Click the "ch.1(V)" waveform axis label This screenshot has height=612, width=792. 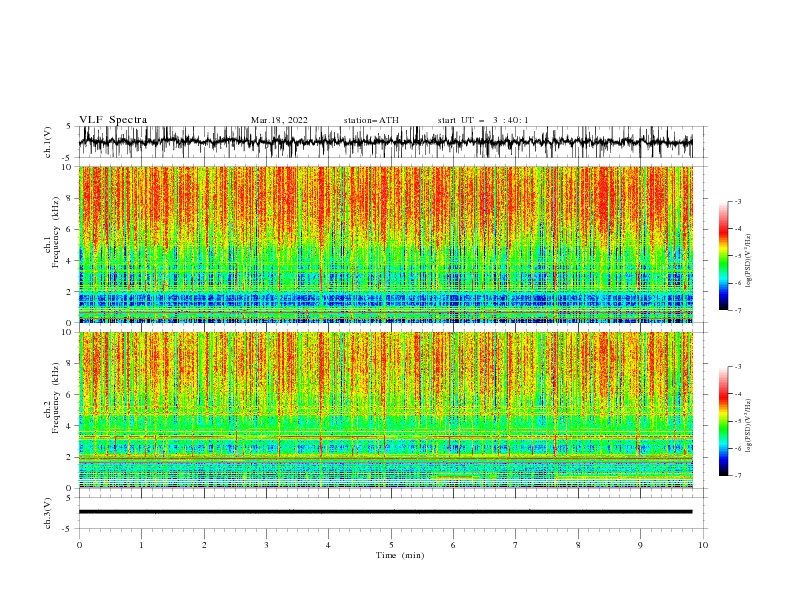click(48, 142)
